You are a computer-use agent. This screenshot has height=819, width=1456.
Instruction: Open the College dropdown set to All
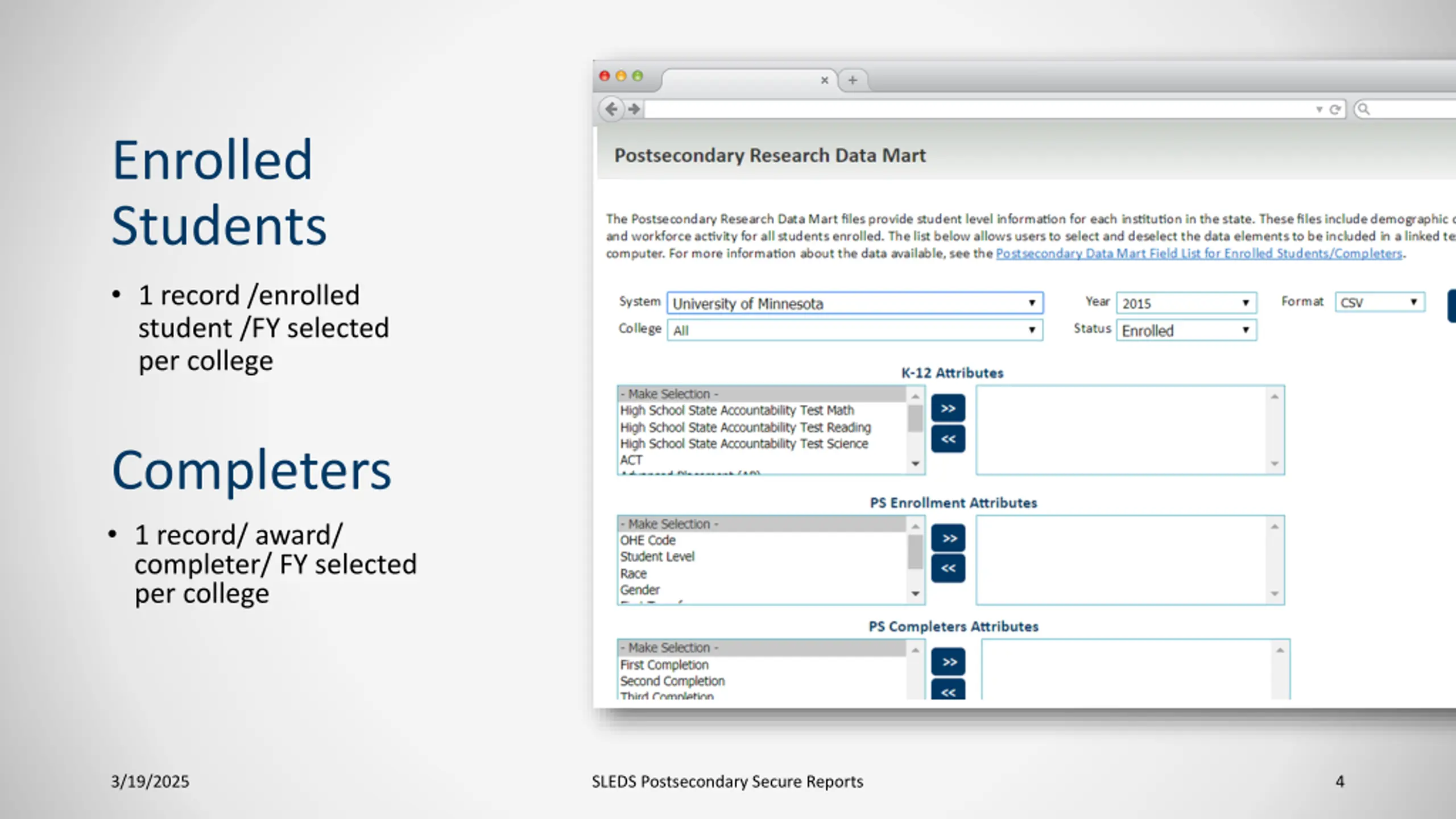pyautogui.click(x=855, y=330)
